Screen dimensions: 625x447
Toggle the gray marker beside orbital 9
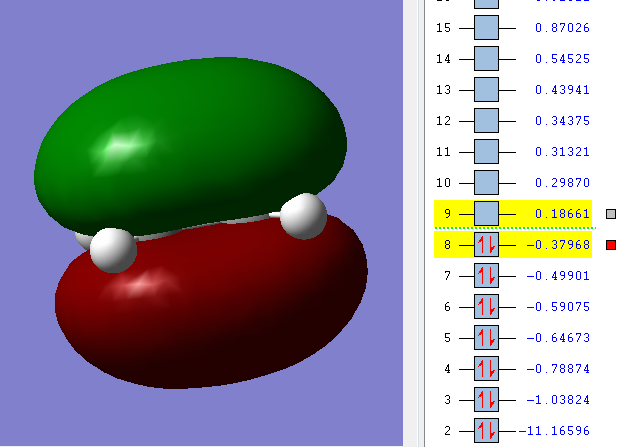[611, 214]
